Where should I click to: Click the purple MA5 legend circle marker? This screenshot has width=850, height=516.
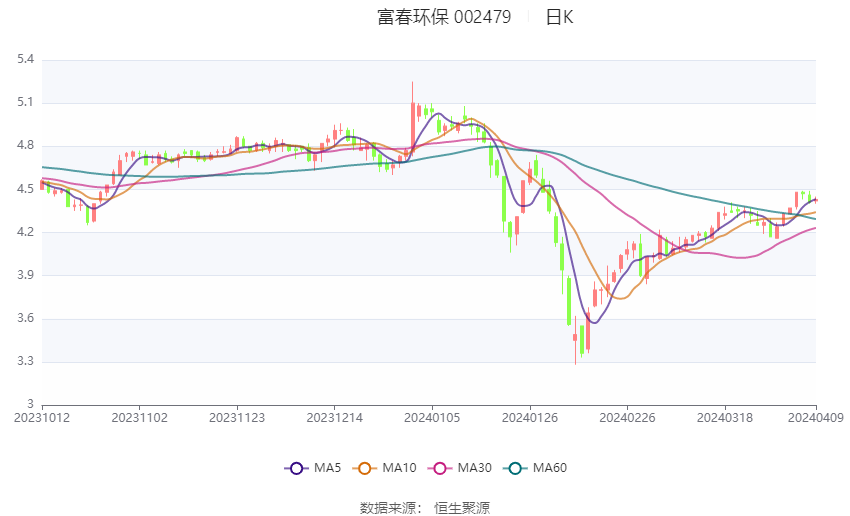pos(296,468)
